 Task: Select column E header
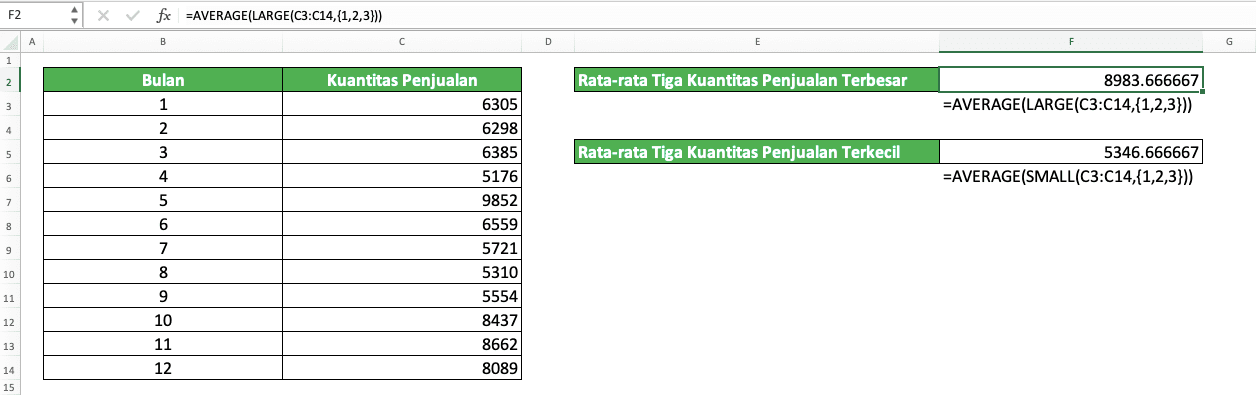coord(758,41)
